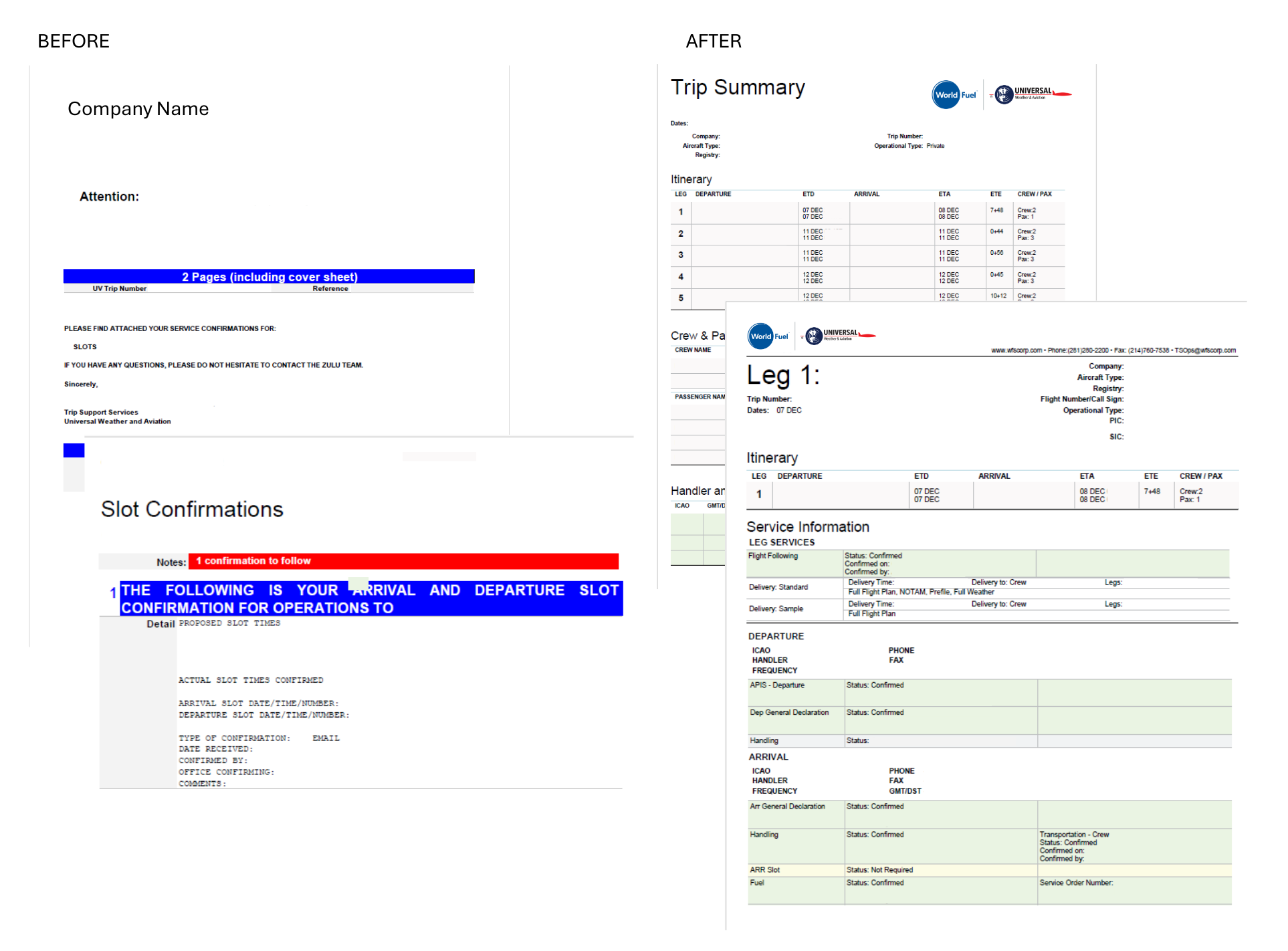1288x951 pixels.
Task: Click ARRIVAL SLOT DATE/TIME/NUMBER field
Action: point(259,704)
